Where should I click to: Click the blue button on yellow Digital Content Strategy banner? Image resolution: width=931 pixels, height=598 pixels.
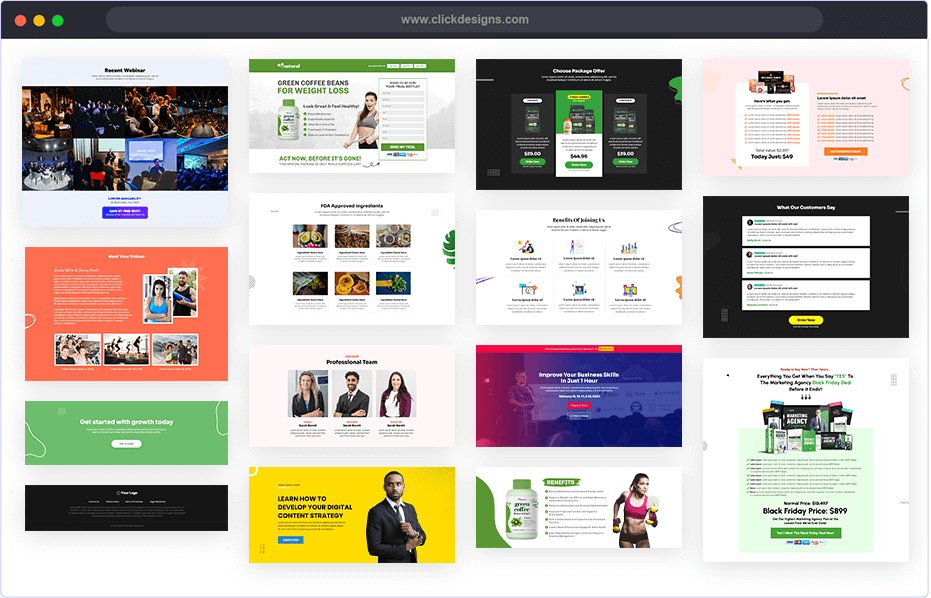pyautogui.click(x=290, y=539)
